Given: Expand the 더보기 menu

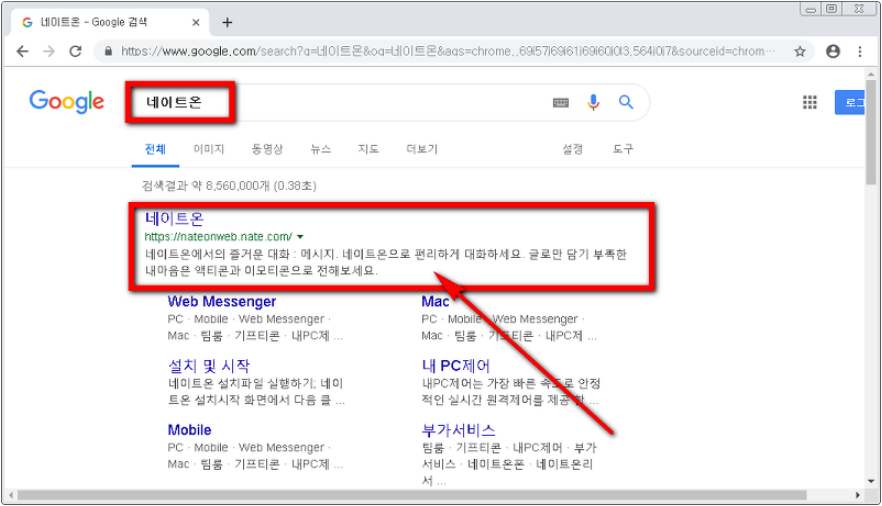Looking at the screenshot, I should click(x=422, y=150).
